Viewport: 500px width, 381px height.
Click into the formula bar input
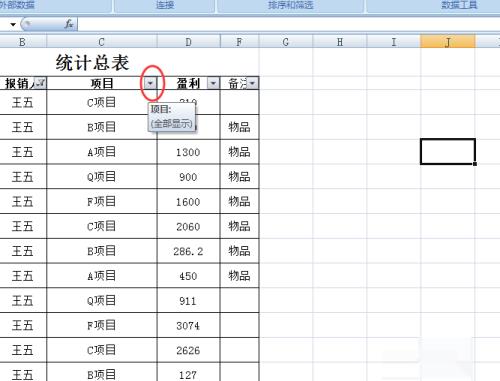tap(289, 24)
